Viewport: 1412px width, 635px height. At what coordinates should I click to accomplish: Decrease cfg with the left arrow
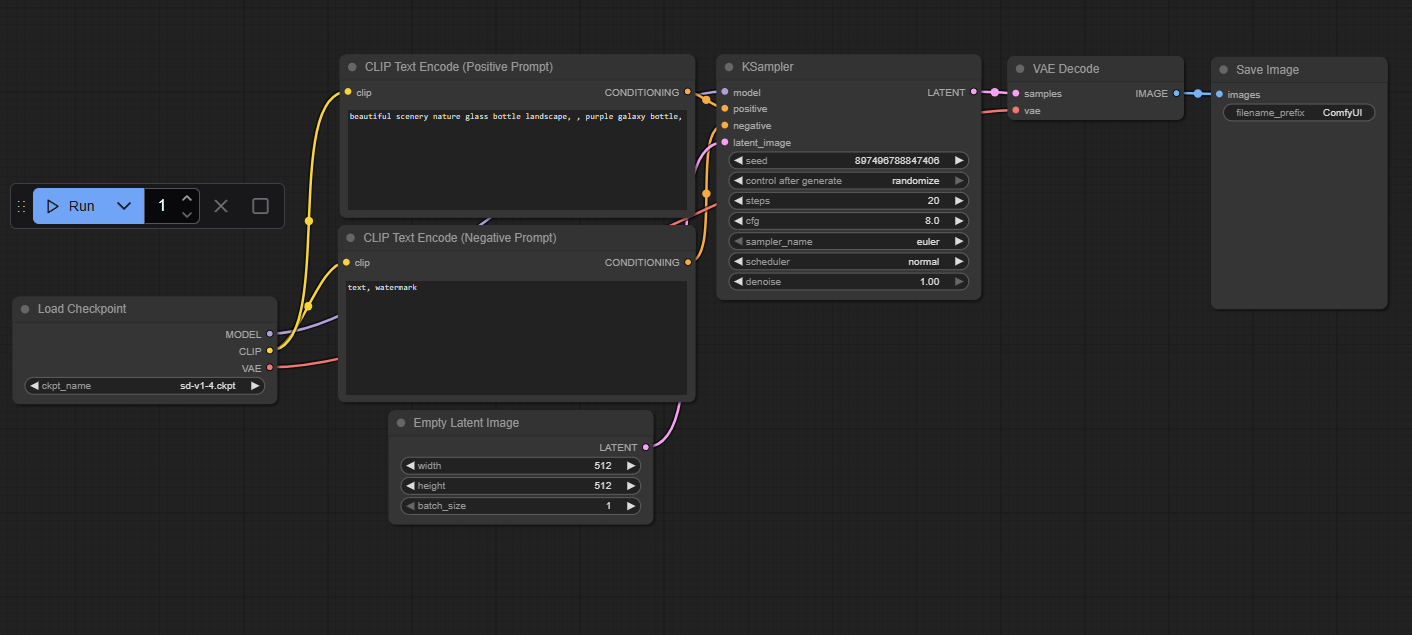pyautogui.click(x=738, y=221)
